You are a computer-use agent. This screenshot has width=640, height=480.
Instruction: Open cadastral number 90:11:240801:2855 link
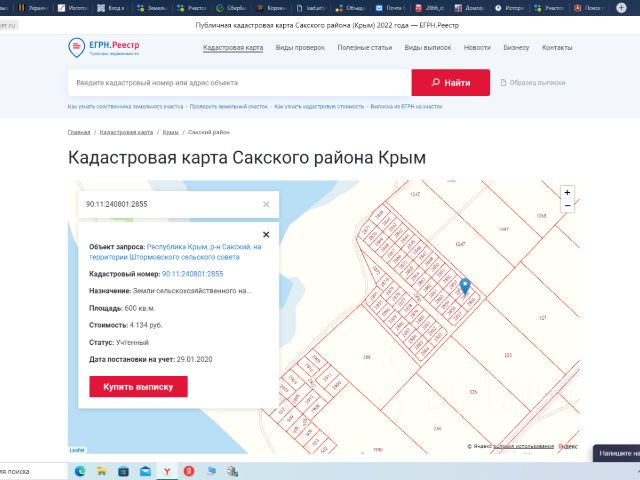click(193, 274)
